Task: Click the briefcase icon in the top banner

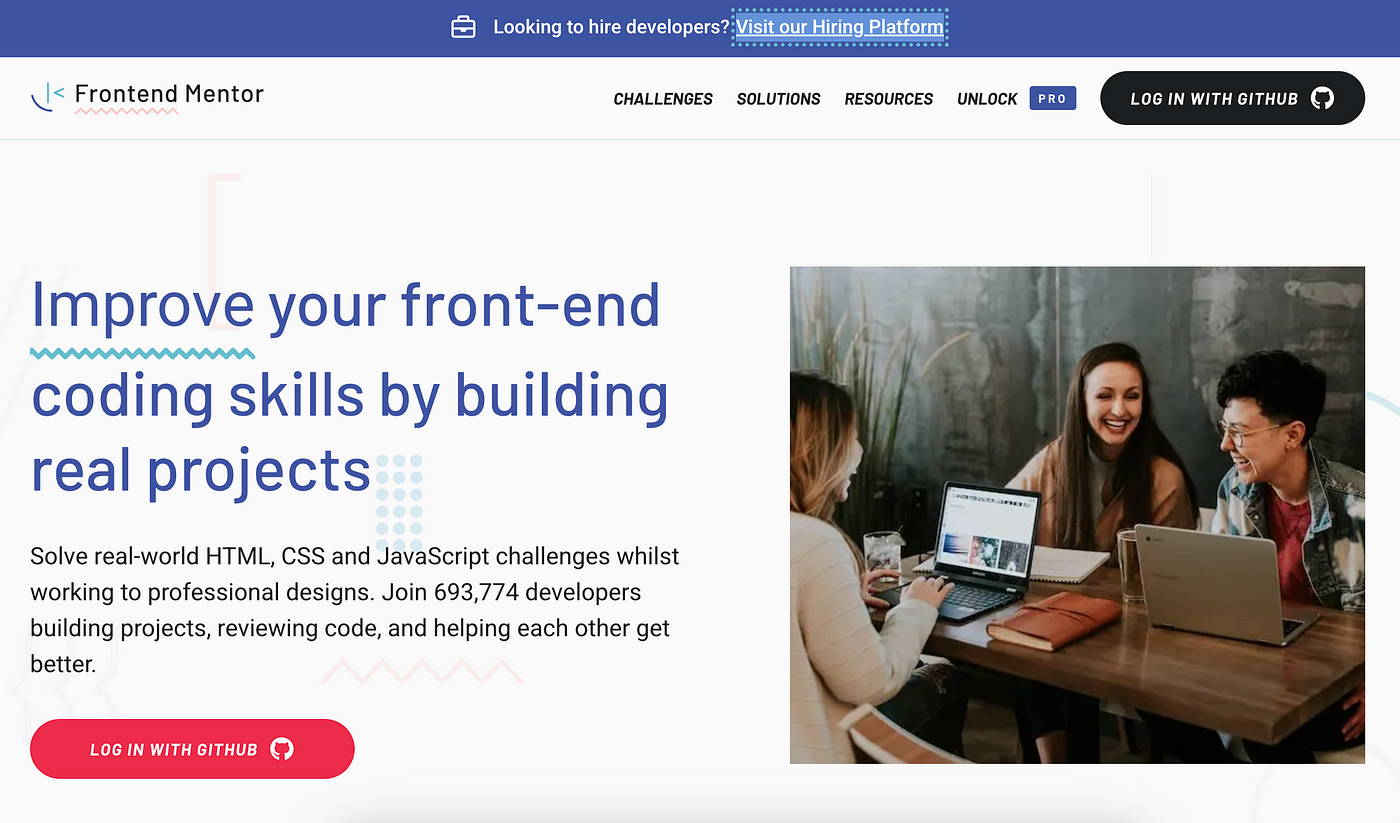Action: 463,28
